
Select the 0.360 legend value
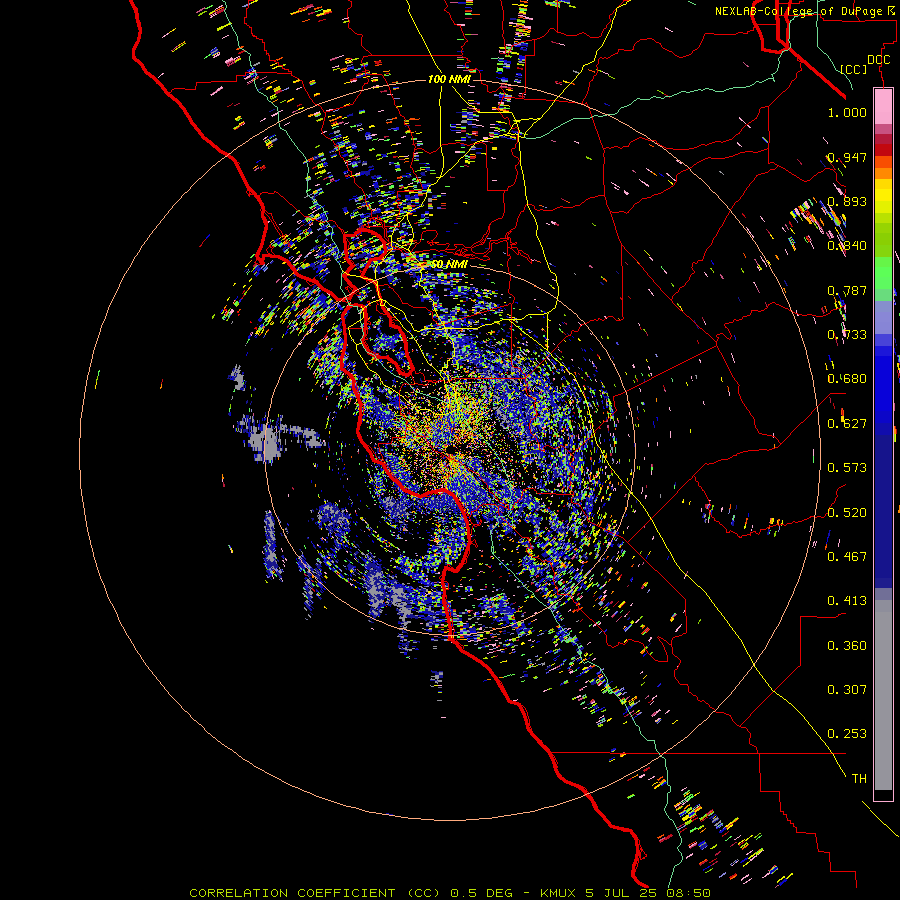point(847,646)
